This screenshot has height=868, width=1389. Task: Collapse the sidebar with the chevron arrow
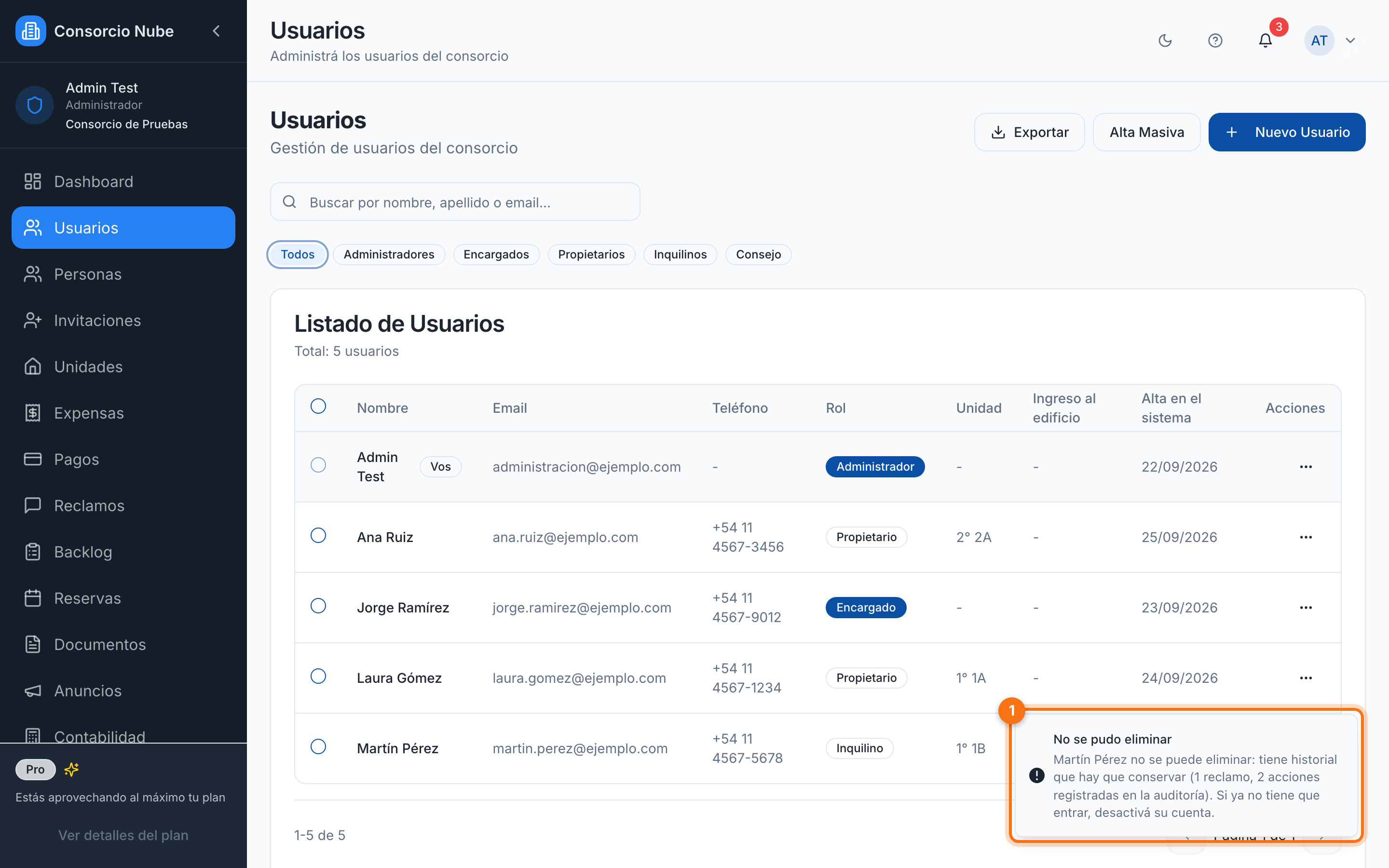point(217,31)
